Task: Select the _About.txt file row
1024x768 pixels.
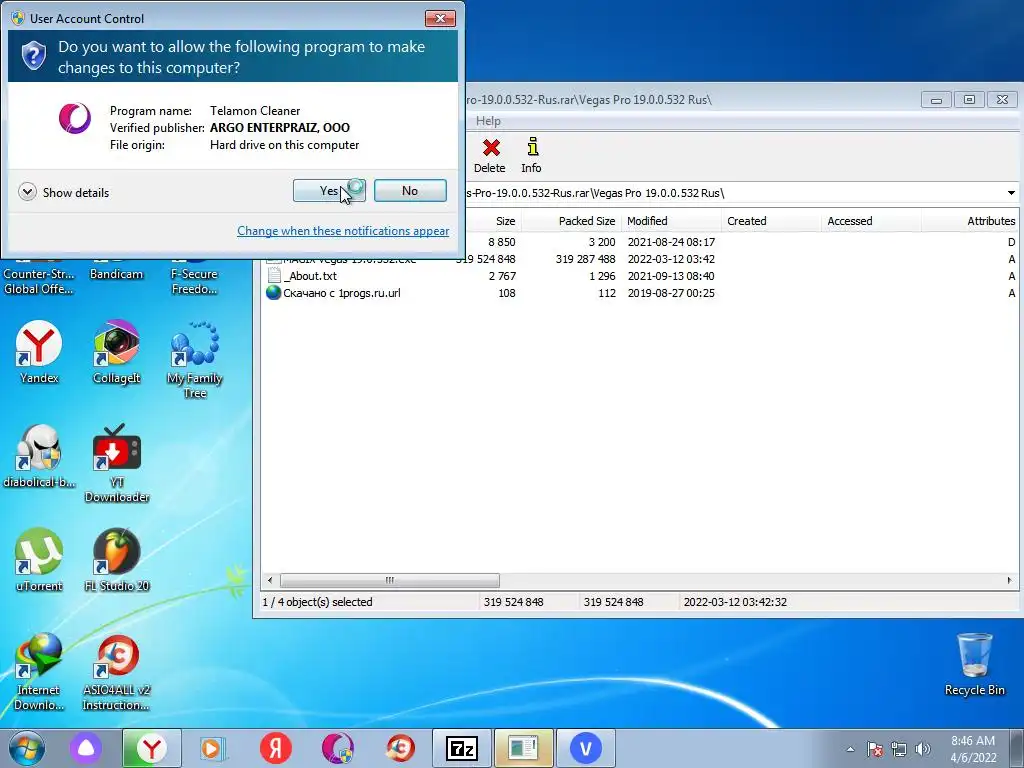Action: pyautogui.click(x=640, y=276)
